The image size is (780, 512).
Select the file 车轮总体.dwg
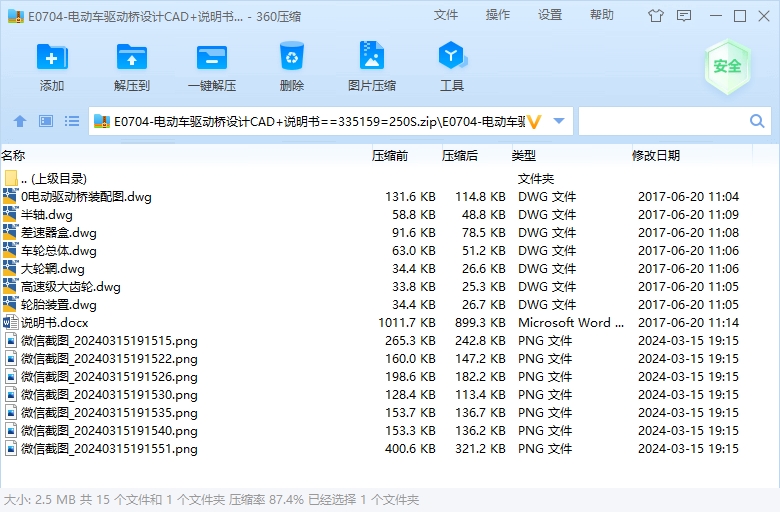(59, 250)
